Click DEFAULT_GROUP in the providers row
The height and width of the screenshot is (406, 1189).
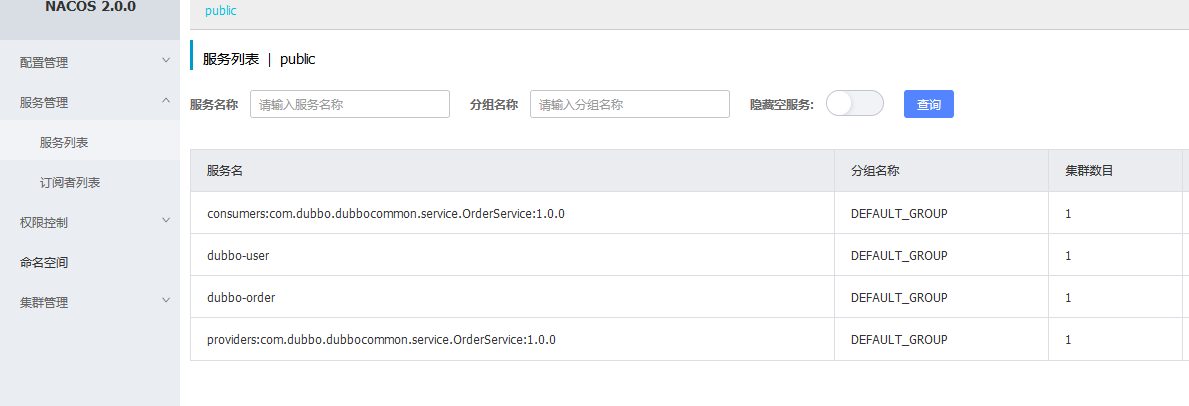click(899, 339)
